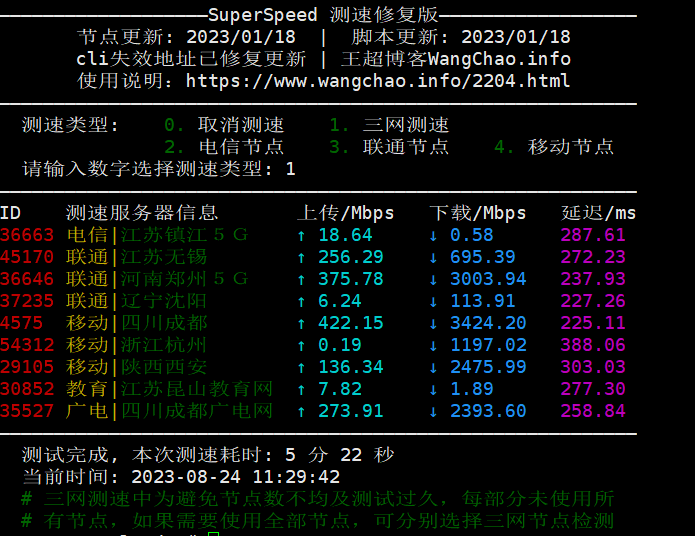Select option 0 取消测速
Viewport: 695px width, 536px height.
click(x=225, y=125)
